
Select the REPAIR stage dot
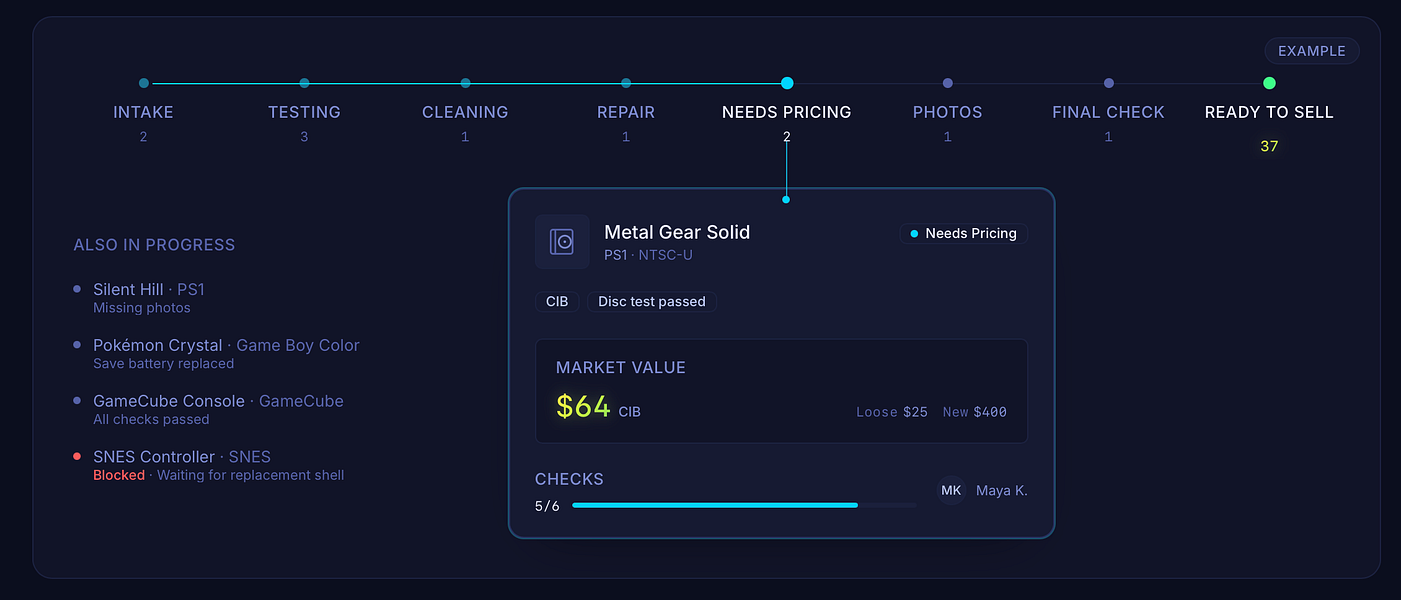(626, 83)
